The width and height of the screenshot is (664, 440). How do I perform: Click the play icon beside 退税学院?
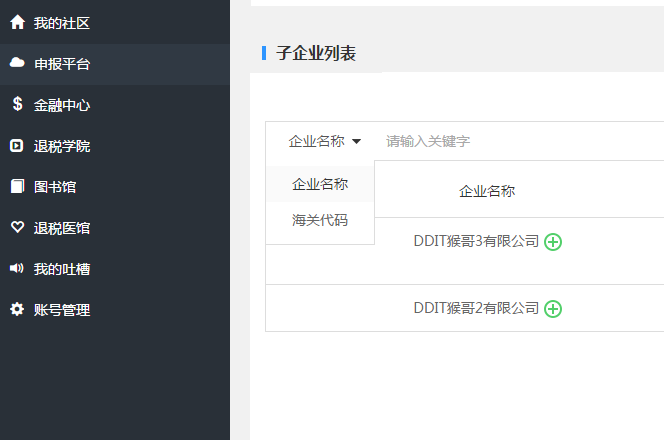pos(17,146)
